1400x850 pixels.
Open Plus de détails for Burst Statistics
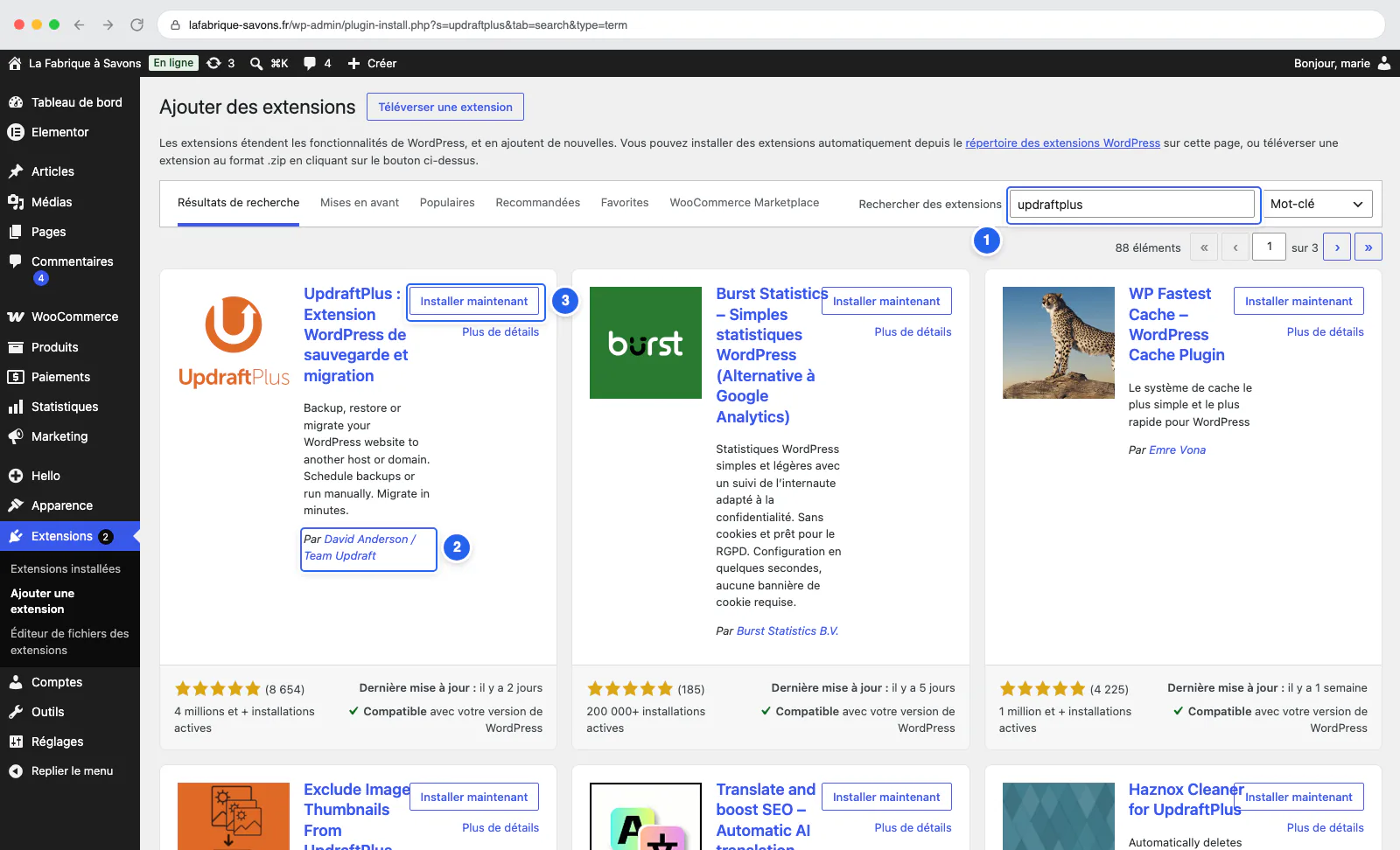click(x=913, y=332)
